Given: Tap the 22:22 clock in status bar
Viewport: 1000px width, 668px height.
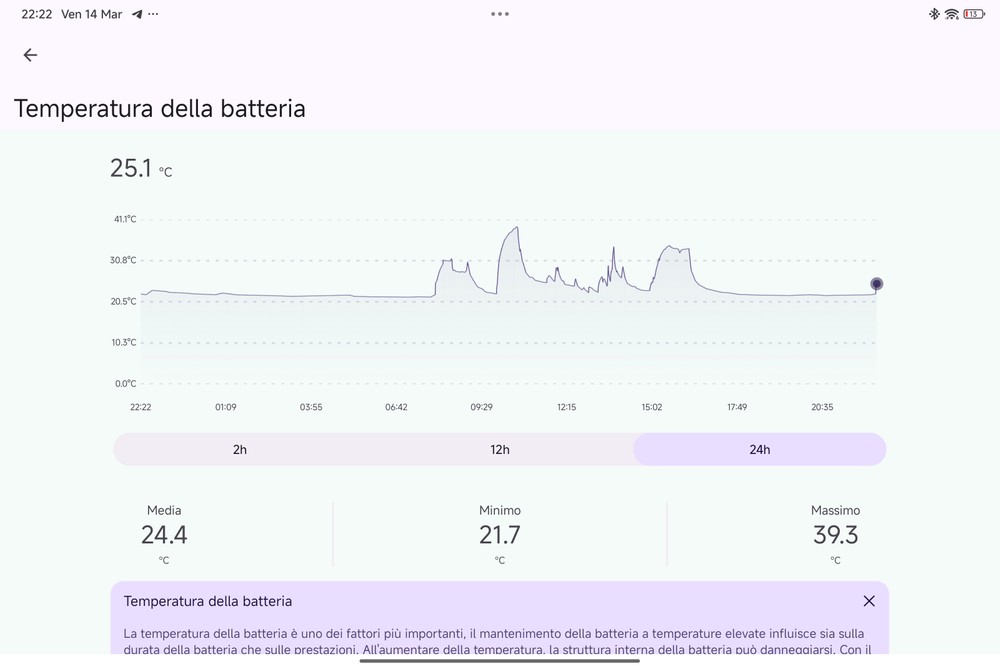Looking at the screenshot, I should click(x=37, y=14).
